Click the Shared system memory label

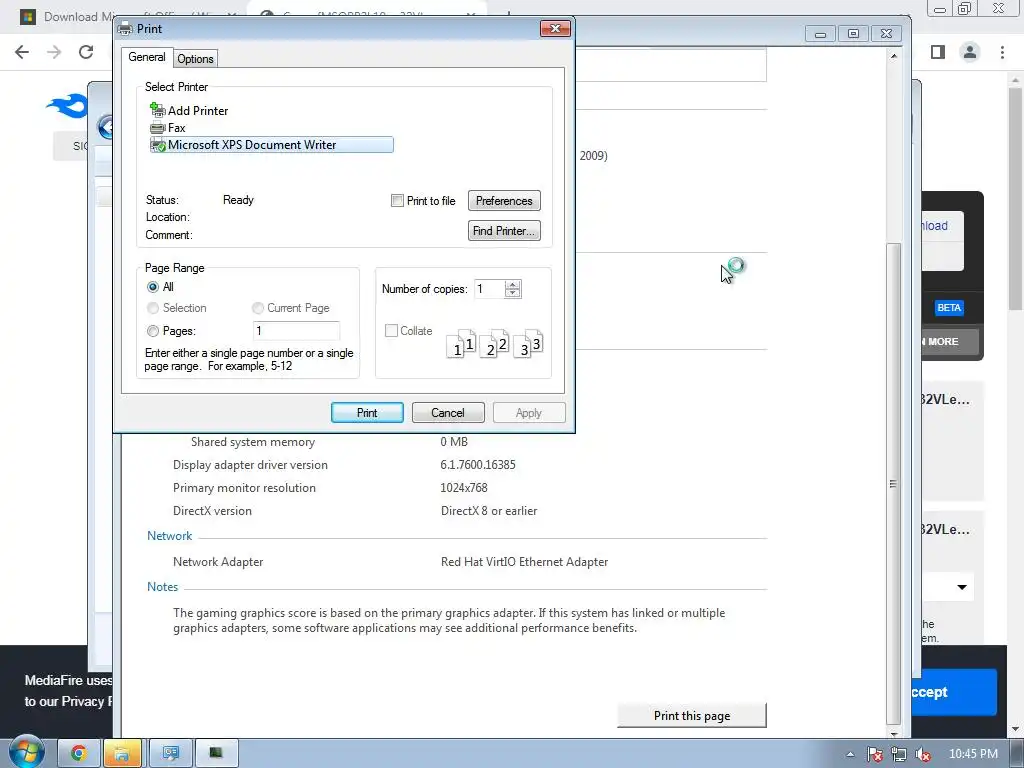(x=253, y=442)
